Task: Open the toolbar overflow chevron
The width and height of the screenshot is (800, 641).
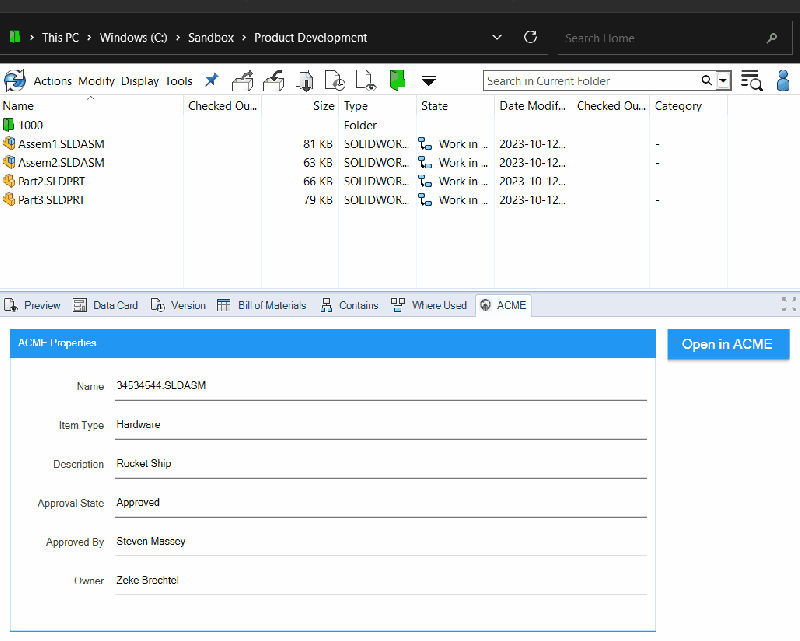Action: [429, 82]
